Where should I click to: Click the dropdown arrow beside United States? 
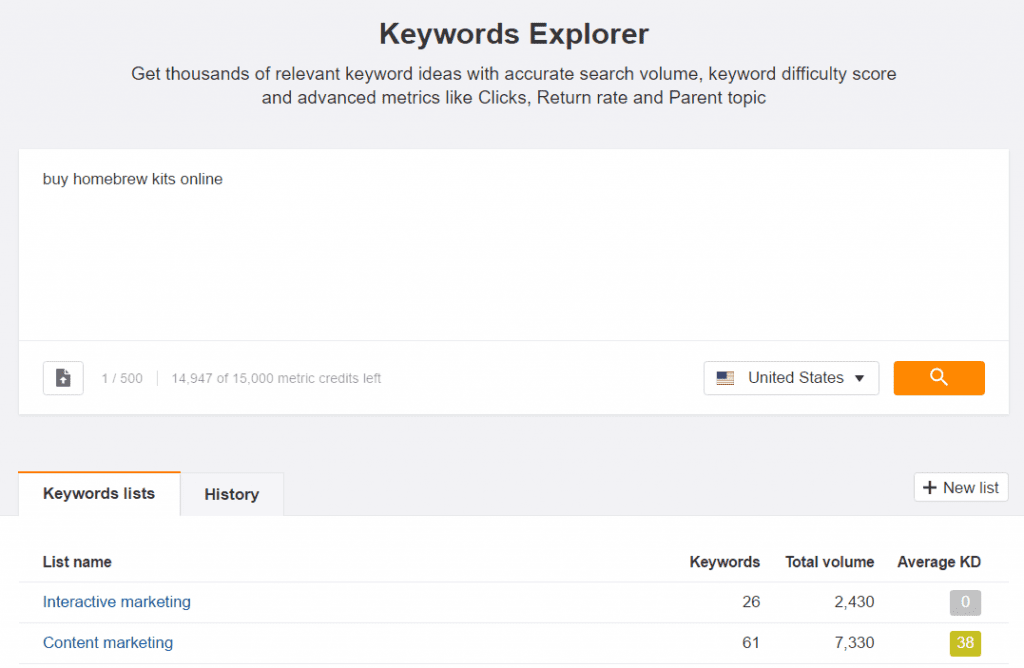859,378
